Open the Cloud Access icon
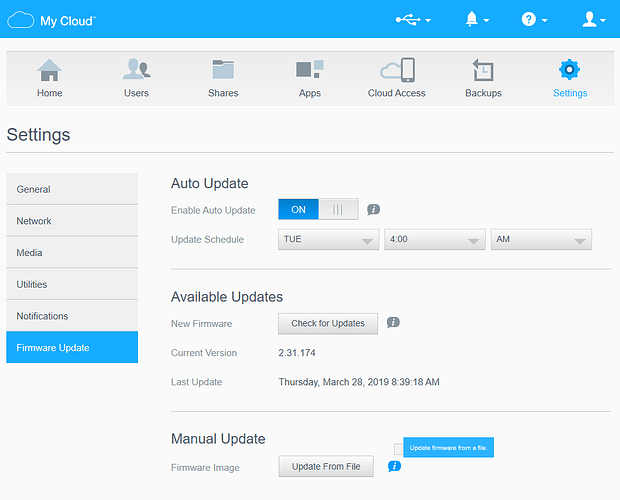The width and height of the screenshot is (620, 500). pos(397,70)
